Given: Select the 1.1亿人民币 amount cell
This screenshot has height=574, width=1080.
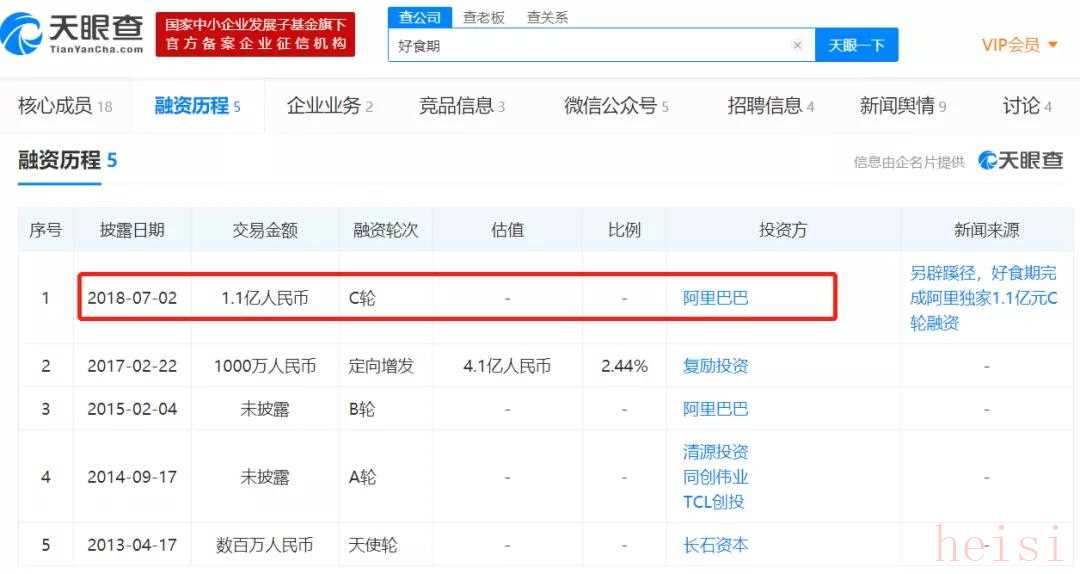Looking at the screenshot, I should (x=264, y=298).
